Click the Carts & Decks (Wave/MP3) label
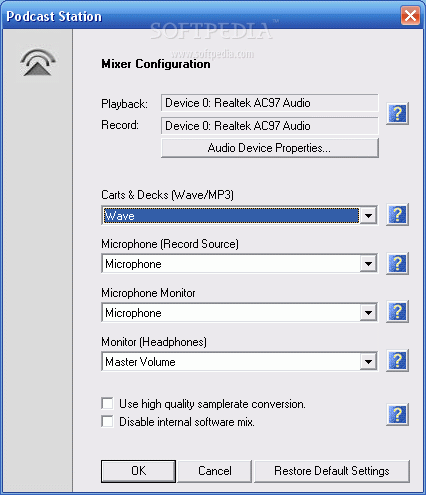The width and height of the screenshot is (426, 495). point(167,195)
